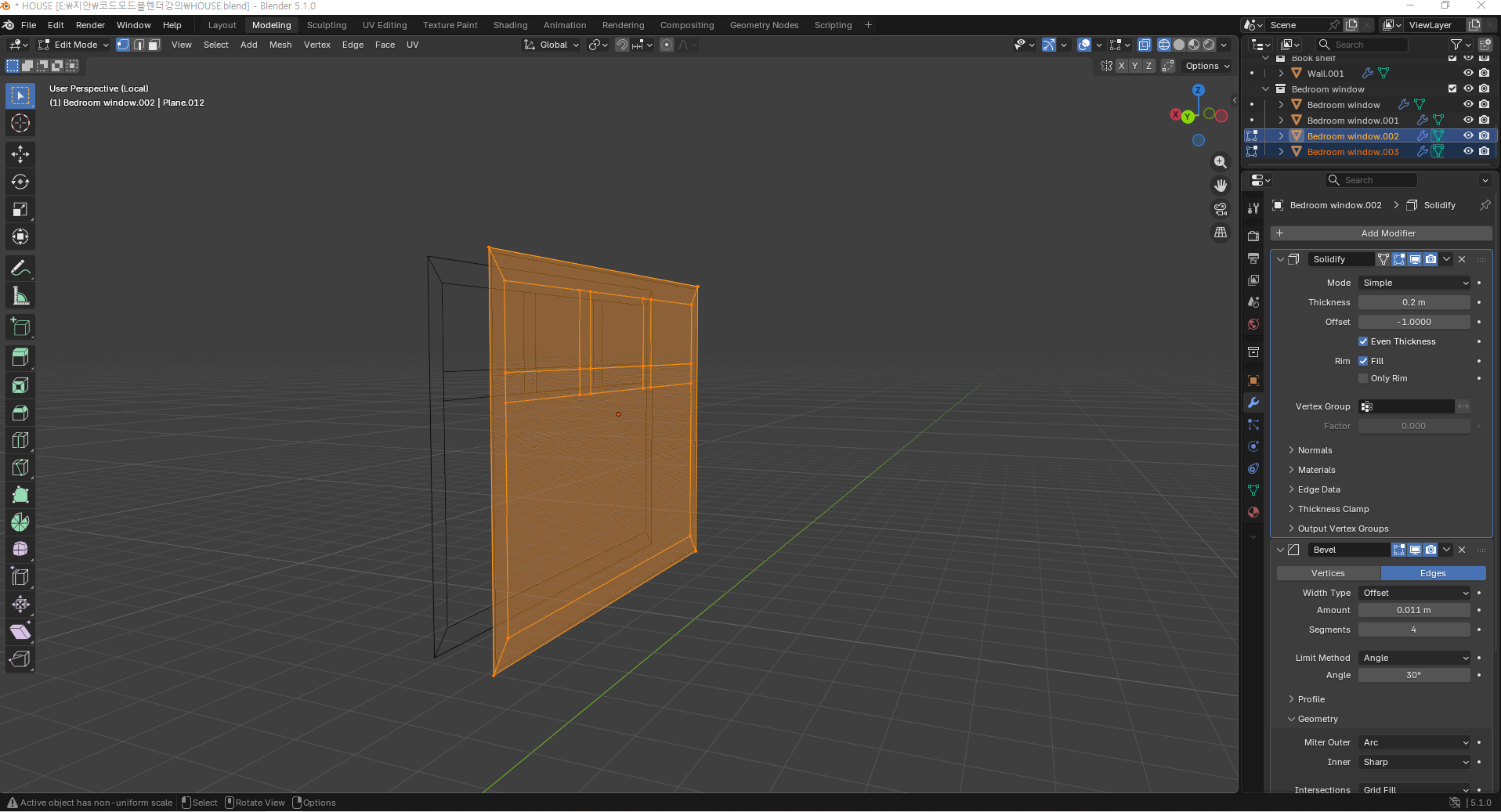This screenshot has height=812, width=1501.
Task: Toggle camera view in viewport
Action: click(x=1220, y=209)
